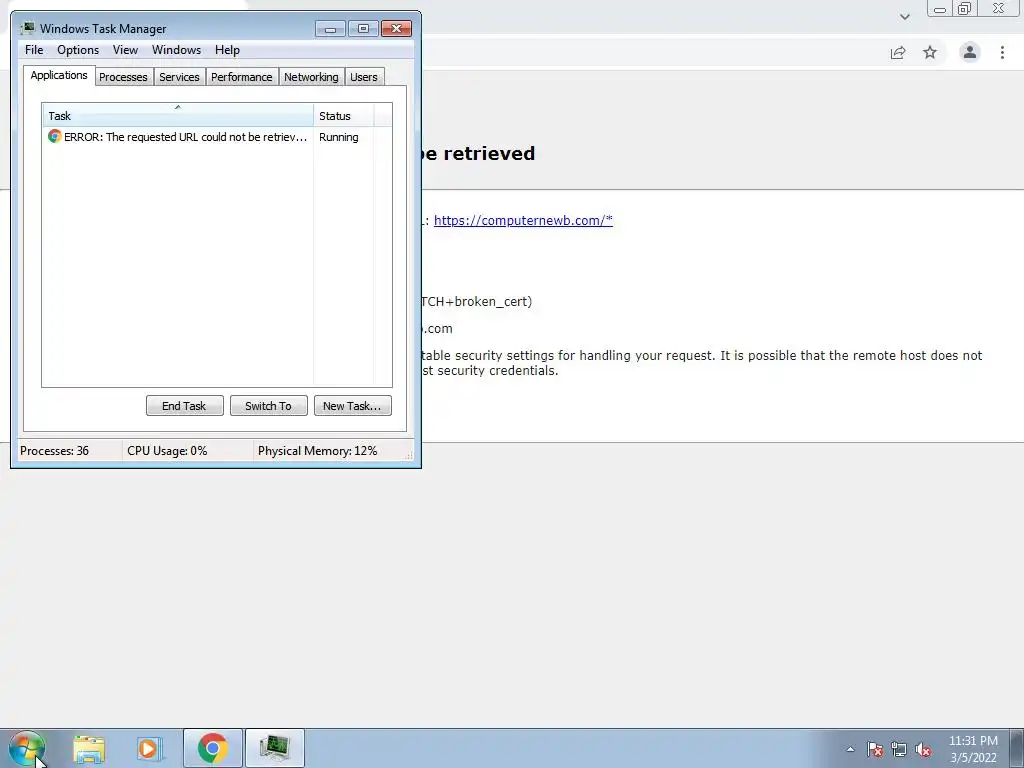1024x768 pixels.
Task: Click the Task Manager resize grip
Action: click(409, 455)
